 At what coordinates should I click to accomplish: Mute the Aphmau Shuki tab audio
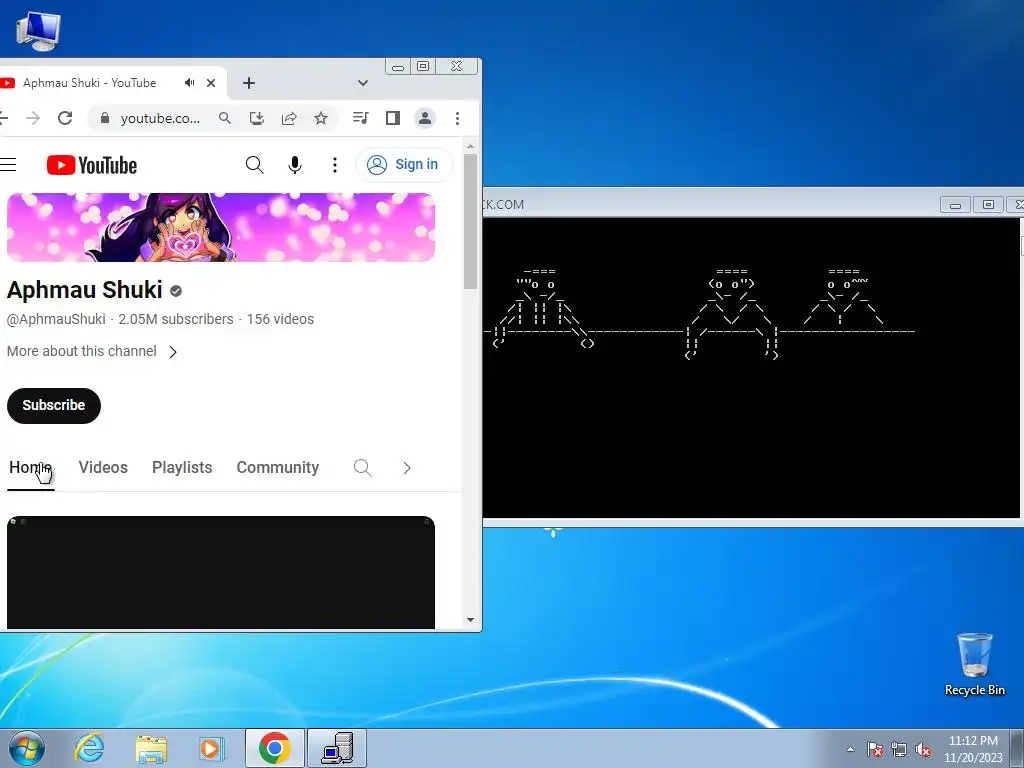pos(189,83)
